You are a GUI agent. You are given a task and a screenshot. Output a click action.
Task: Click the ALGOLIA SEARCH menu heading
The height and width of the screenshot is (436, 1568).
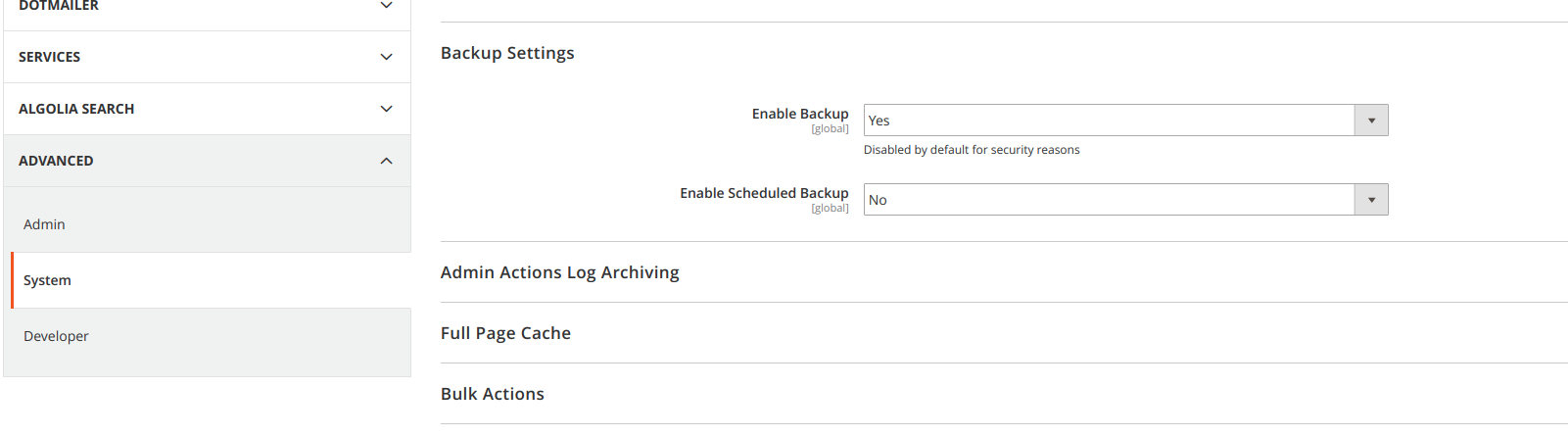coord(76,109)
